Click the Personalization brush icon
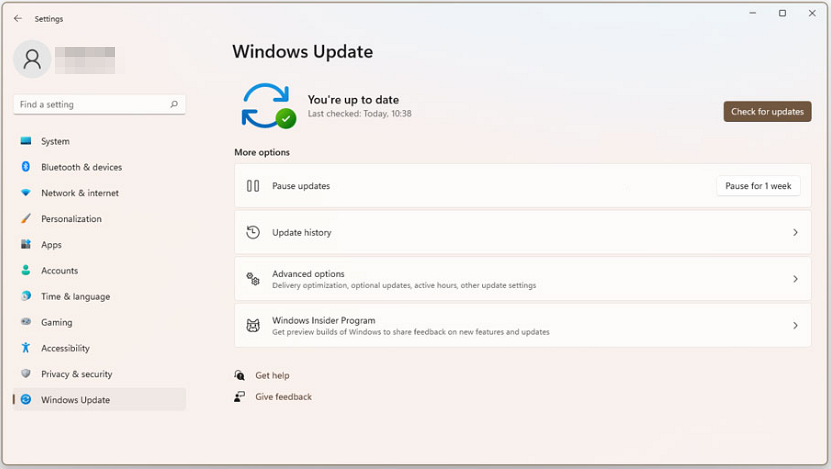831x469 pixels. [x=25, y=218]
